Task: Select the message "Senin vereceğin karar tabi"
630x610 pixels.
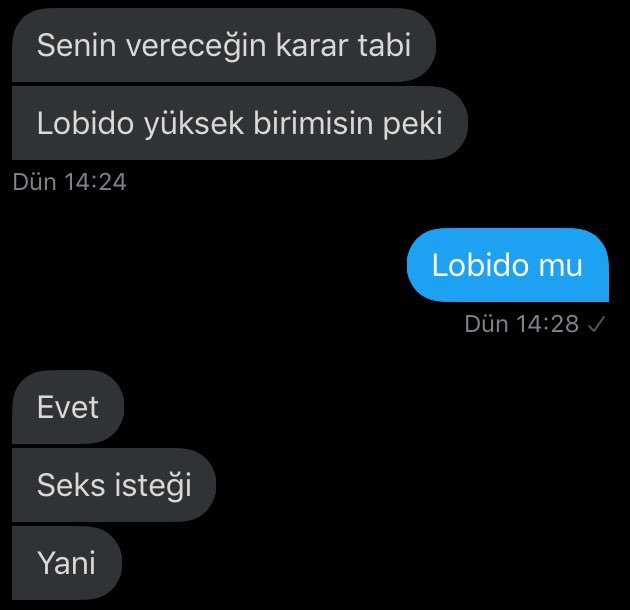Action: pyautogui.click(x=224, y=45)
